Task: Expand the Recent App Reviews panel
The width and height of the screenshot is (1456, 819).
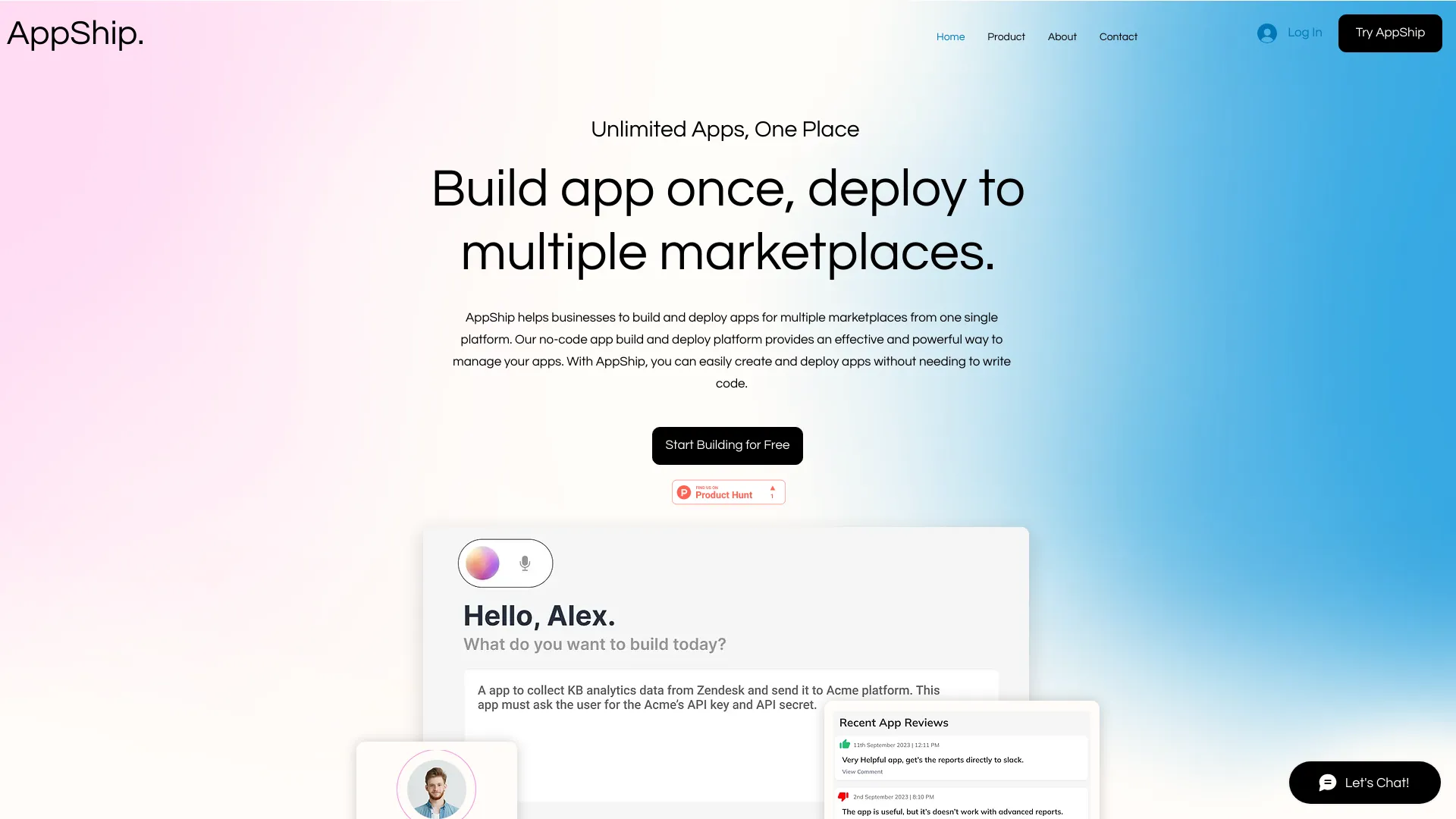Action: [893, 722]
